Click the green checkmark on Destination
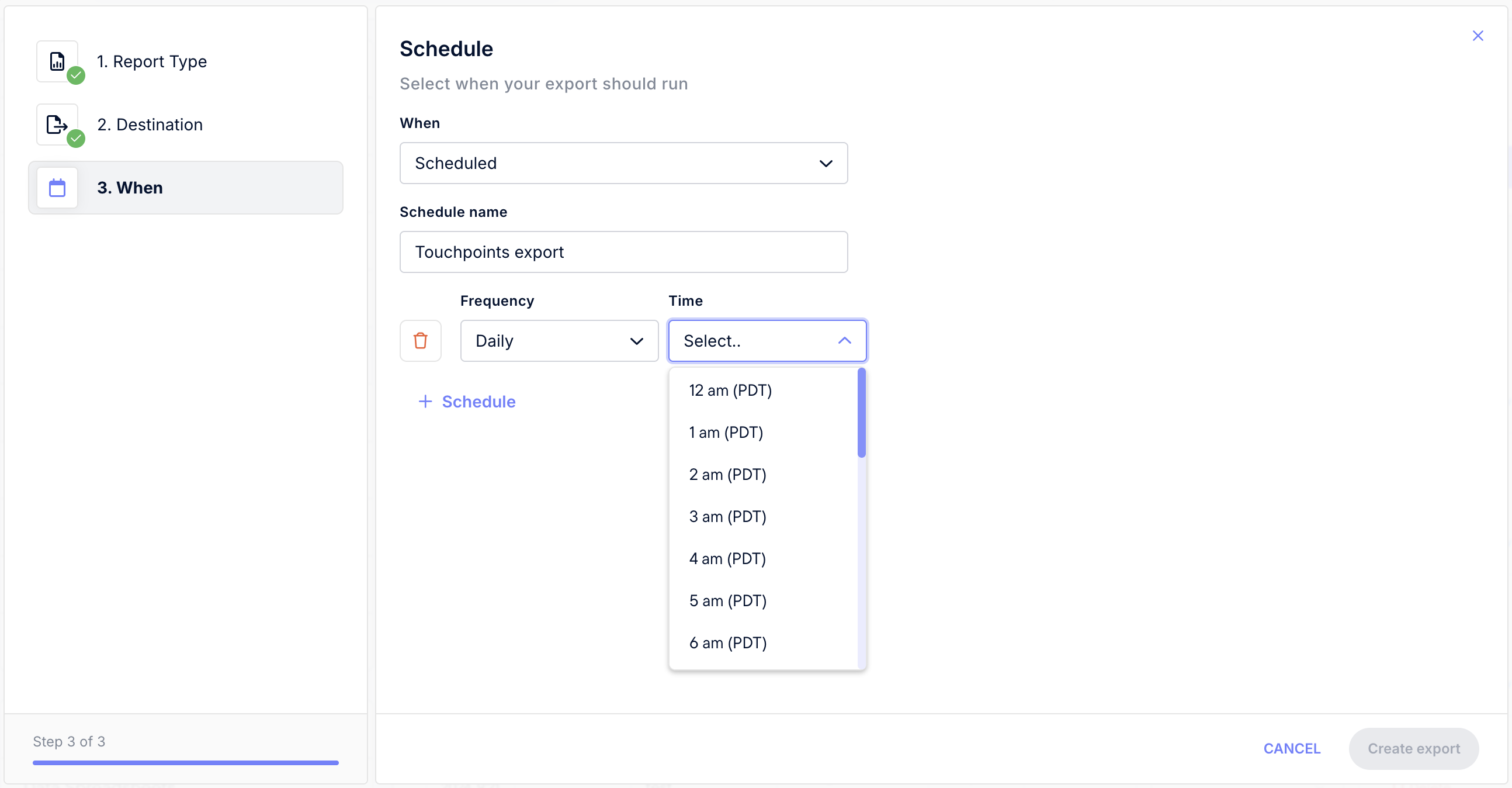 (76, 139)
